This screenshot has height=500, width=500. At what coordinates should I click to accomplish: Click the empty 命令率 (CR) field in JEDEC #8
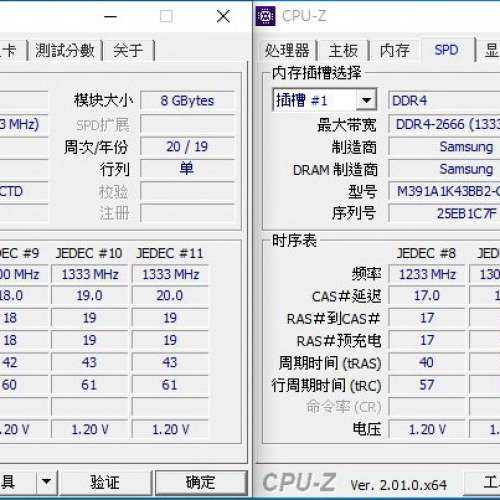427,407
